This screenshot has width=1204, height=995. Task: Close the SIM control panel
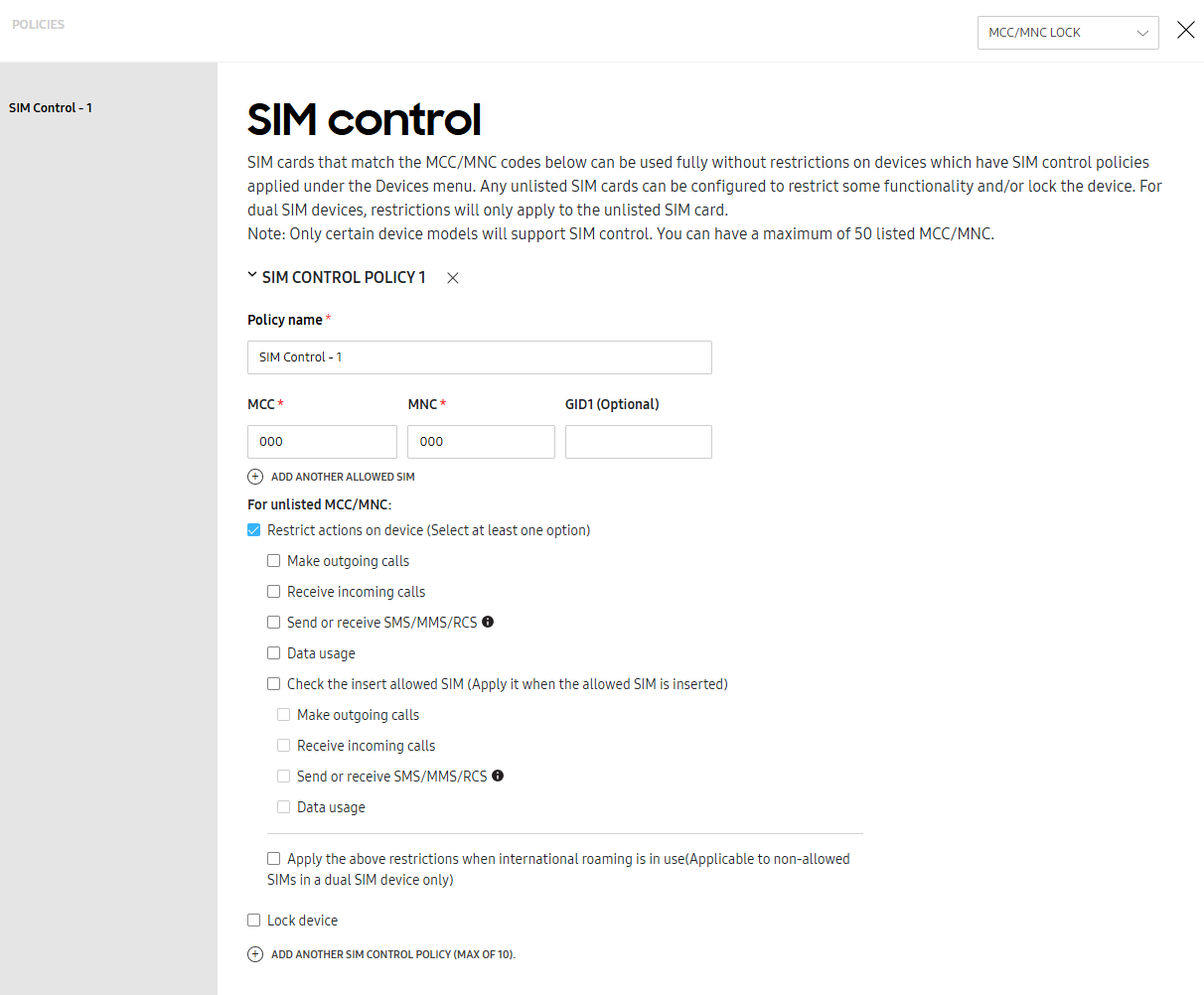(x=1186, y=30)
